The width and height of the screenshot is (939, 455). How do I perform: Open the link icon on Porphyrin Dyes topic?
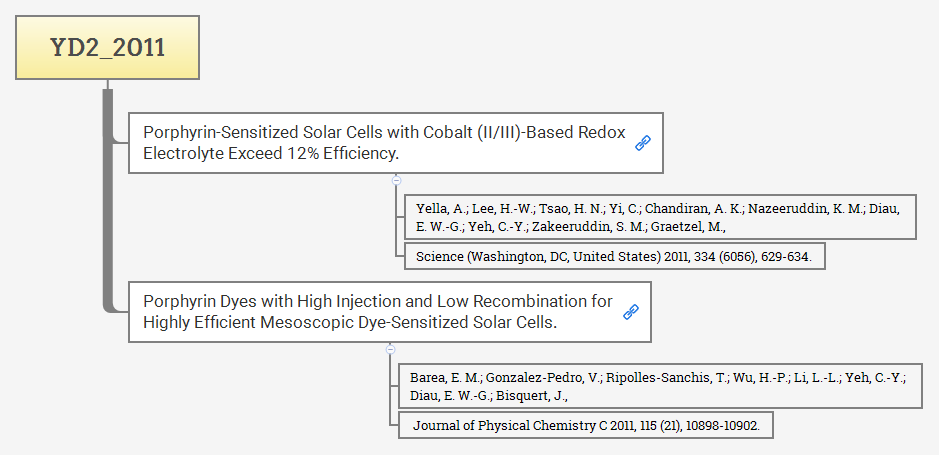pyautogui.click(x=631, y=312)
